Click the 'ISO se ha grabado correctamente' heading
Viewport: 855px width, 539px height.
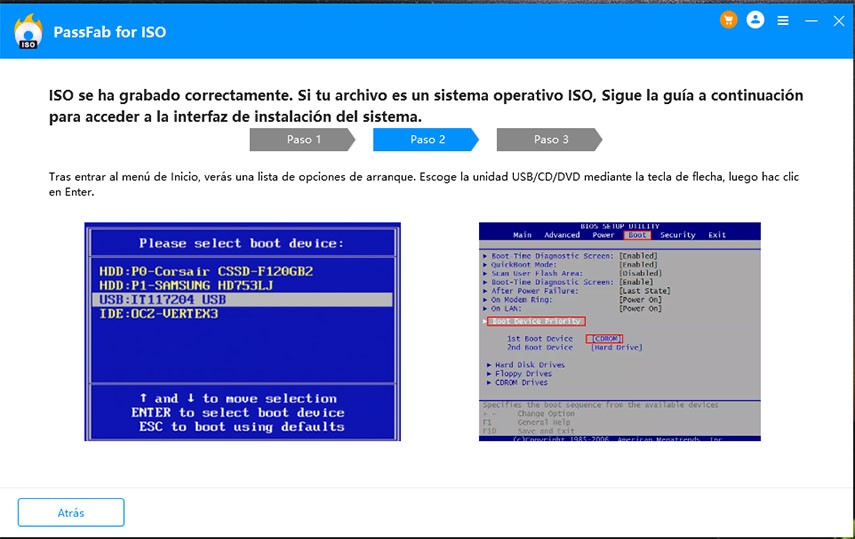click(x=426, y=106)
